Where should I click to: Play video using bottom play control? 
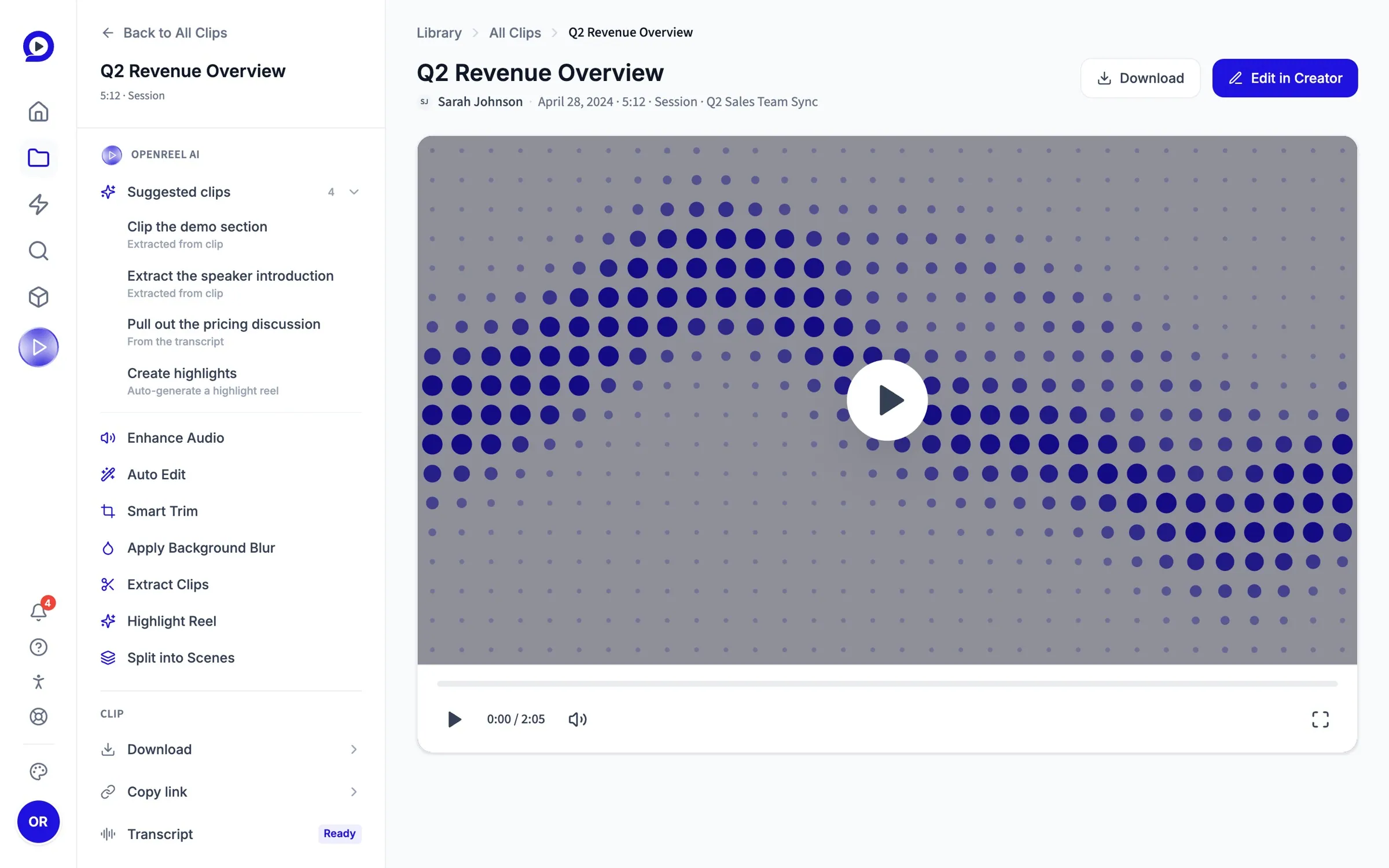pyautogui.click(x=454, y=719)
